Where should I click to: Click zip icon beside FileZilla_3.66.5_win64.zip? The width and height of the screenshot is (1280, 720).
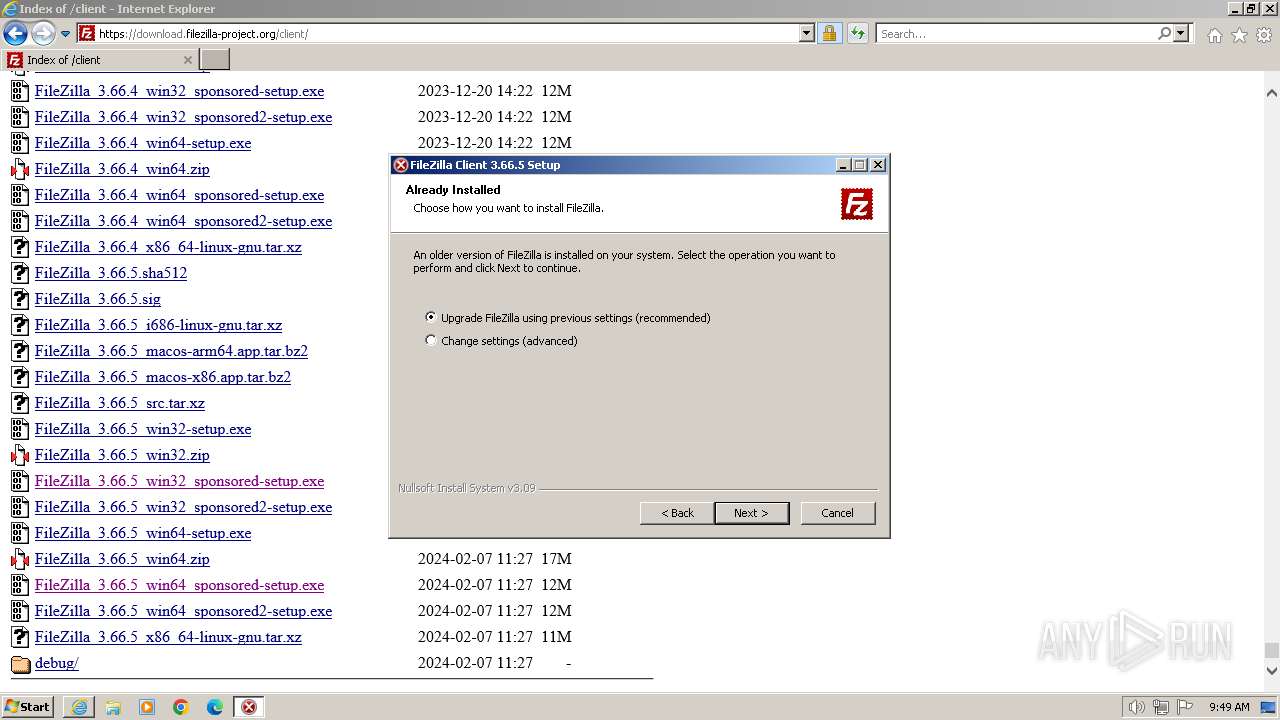click(20, 559)
